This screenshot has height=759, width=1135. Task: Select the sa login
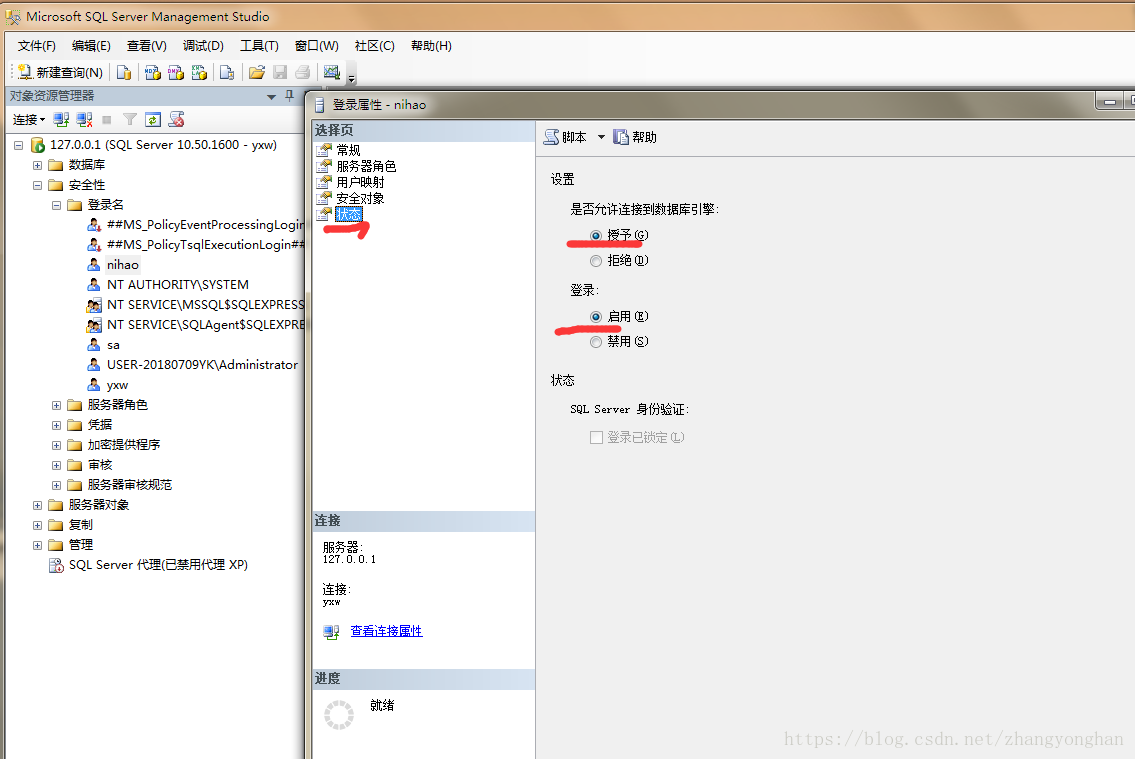click(x=113, y=345)
